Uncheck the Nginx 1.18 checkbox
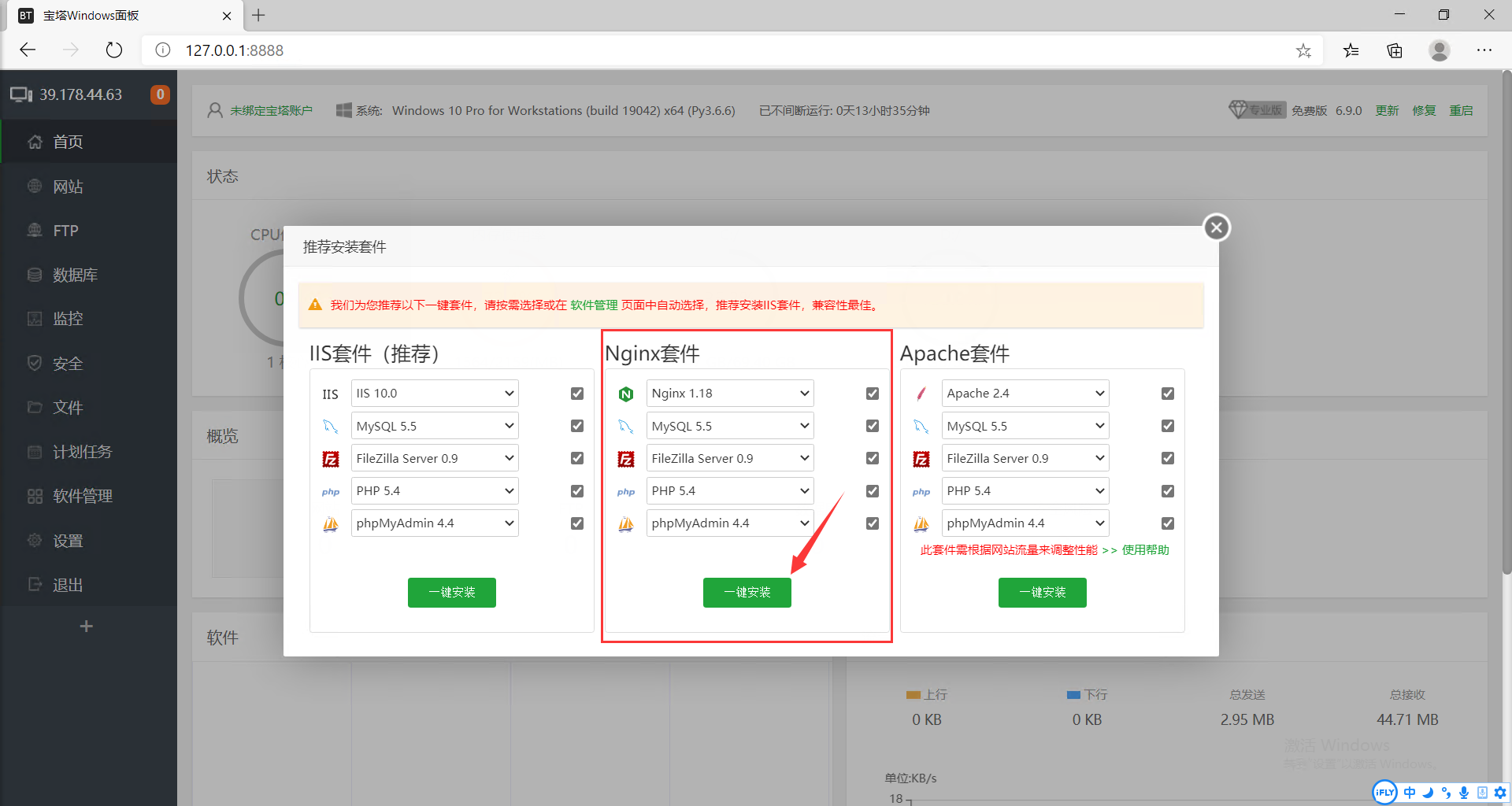This screenshot has height=806, width=1512. (873, 394)
